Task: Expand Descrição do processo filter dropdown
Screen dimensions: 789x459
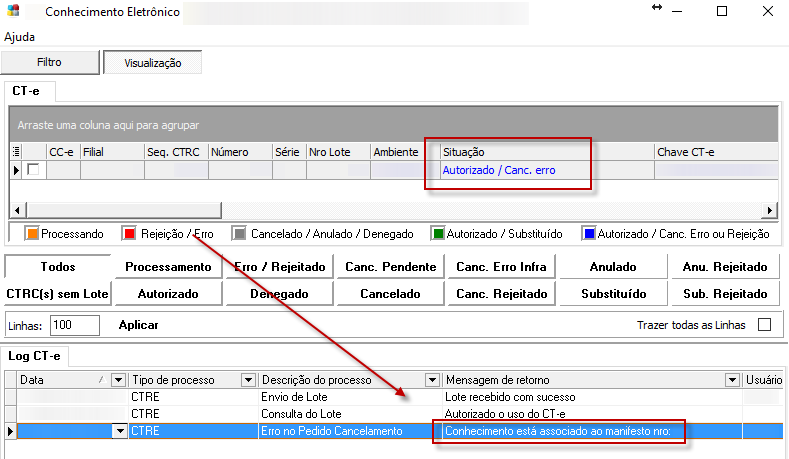Action: click(x=432, y=380)
